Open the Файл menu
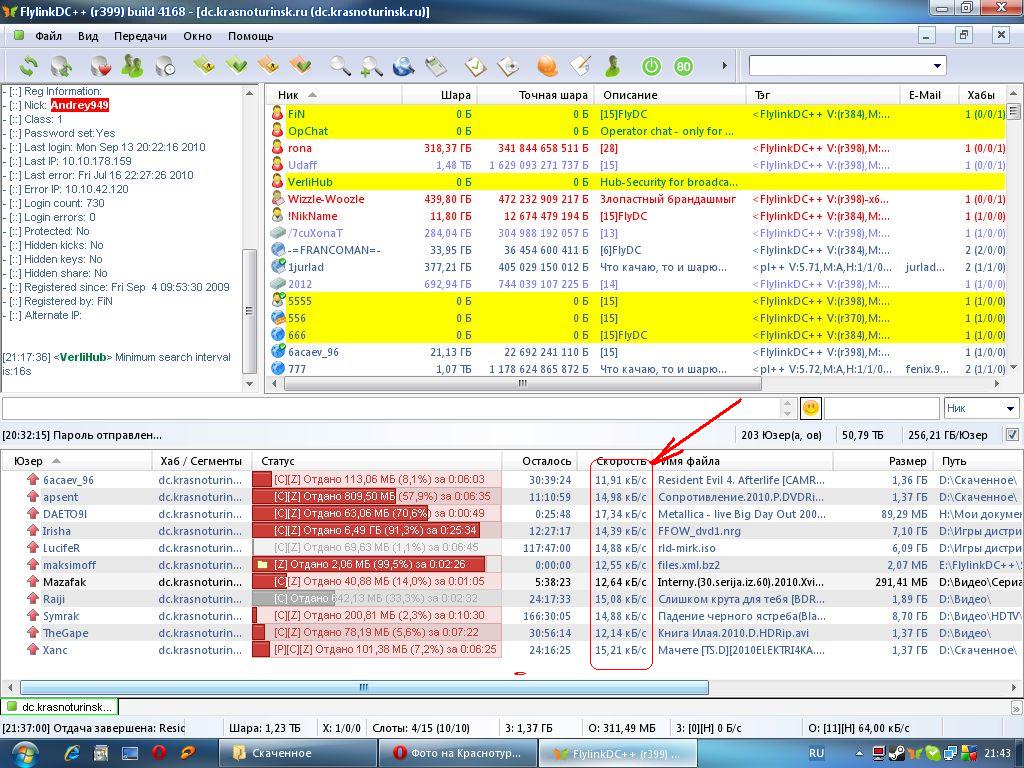The width and height of the screenshot is (1024, 768). (x=48, y=36)
